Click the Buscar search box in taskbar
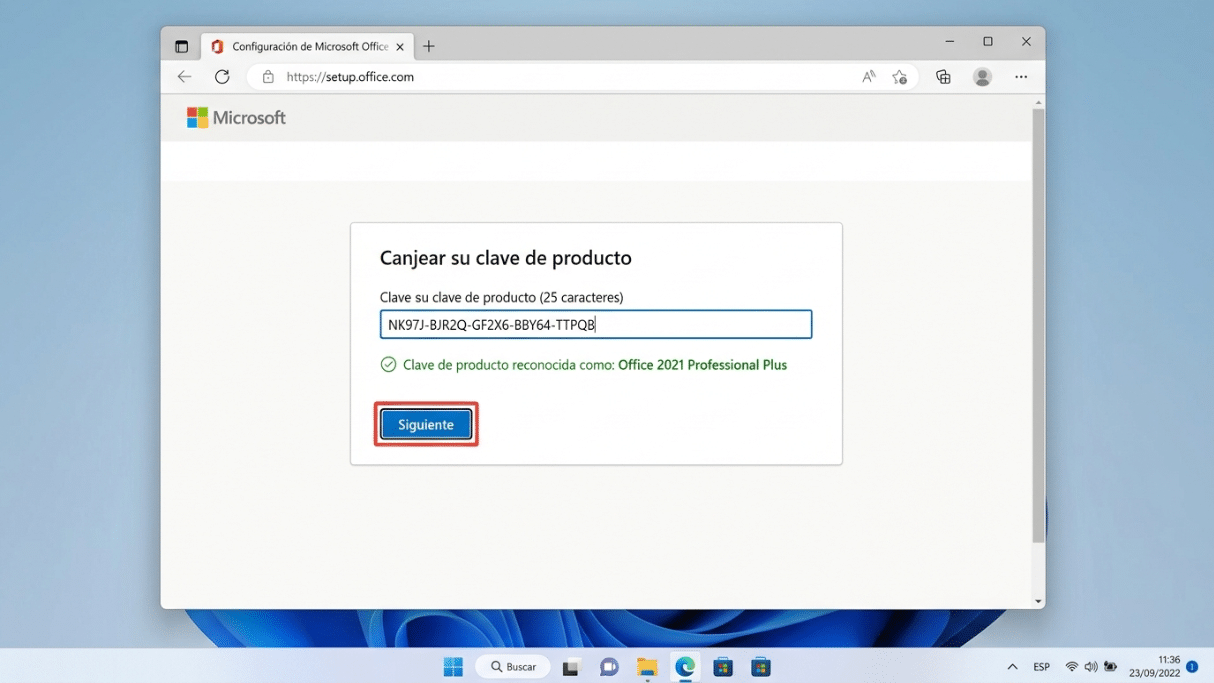This screenshot has width=1214, height=683. point(512,666)
